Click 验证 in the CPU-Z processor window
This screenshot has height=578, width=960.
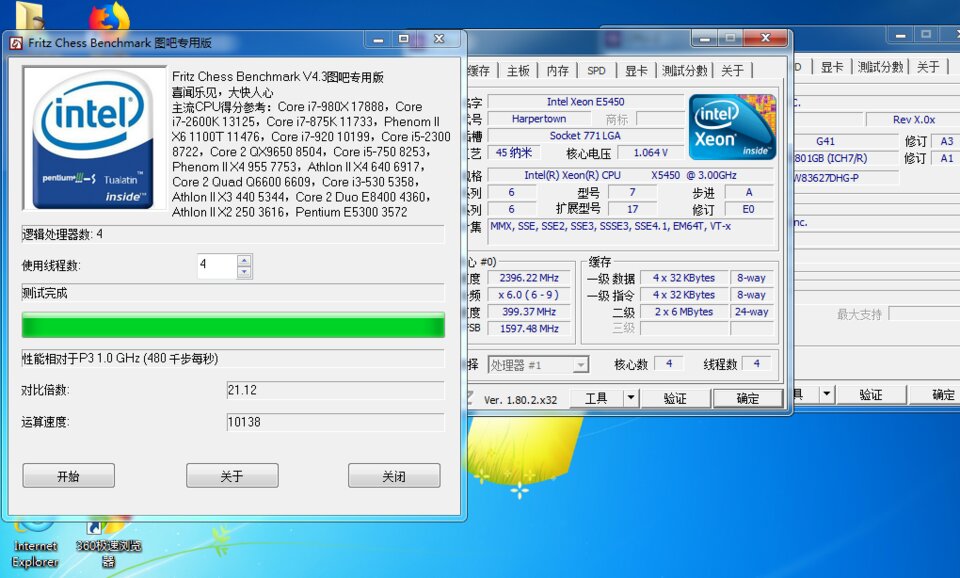(675, 399)
